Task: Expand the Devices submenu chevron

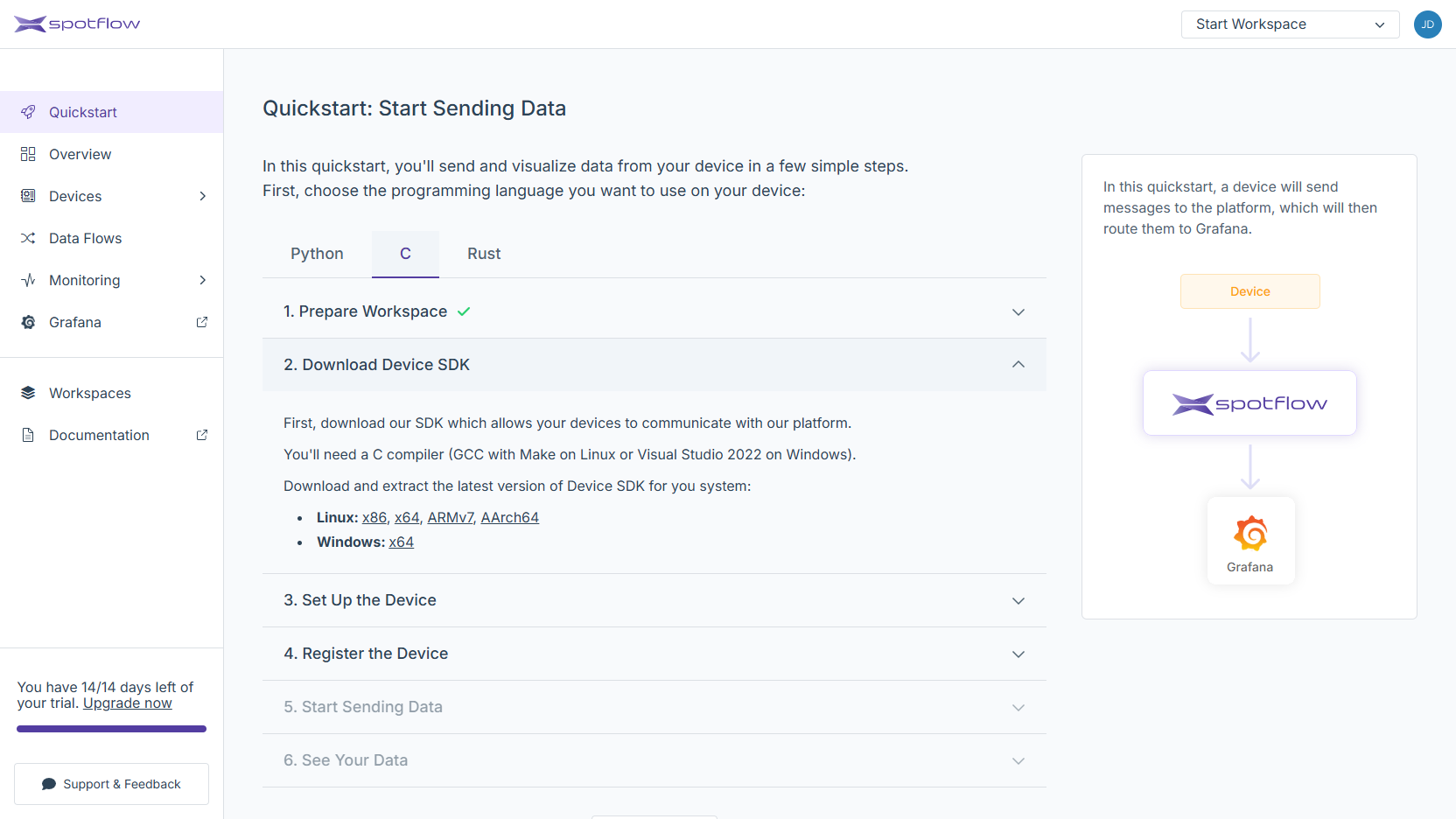Action: 202,196
